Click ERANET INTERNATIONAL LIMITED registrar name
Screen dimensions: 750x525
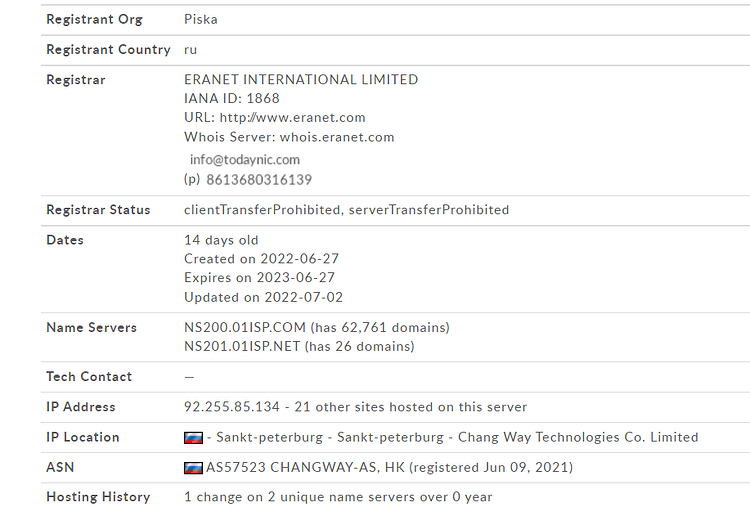pos(301,79)
